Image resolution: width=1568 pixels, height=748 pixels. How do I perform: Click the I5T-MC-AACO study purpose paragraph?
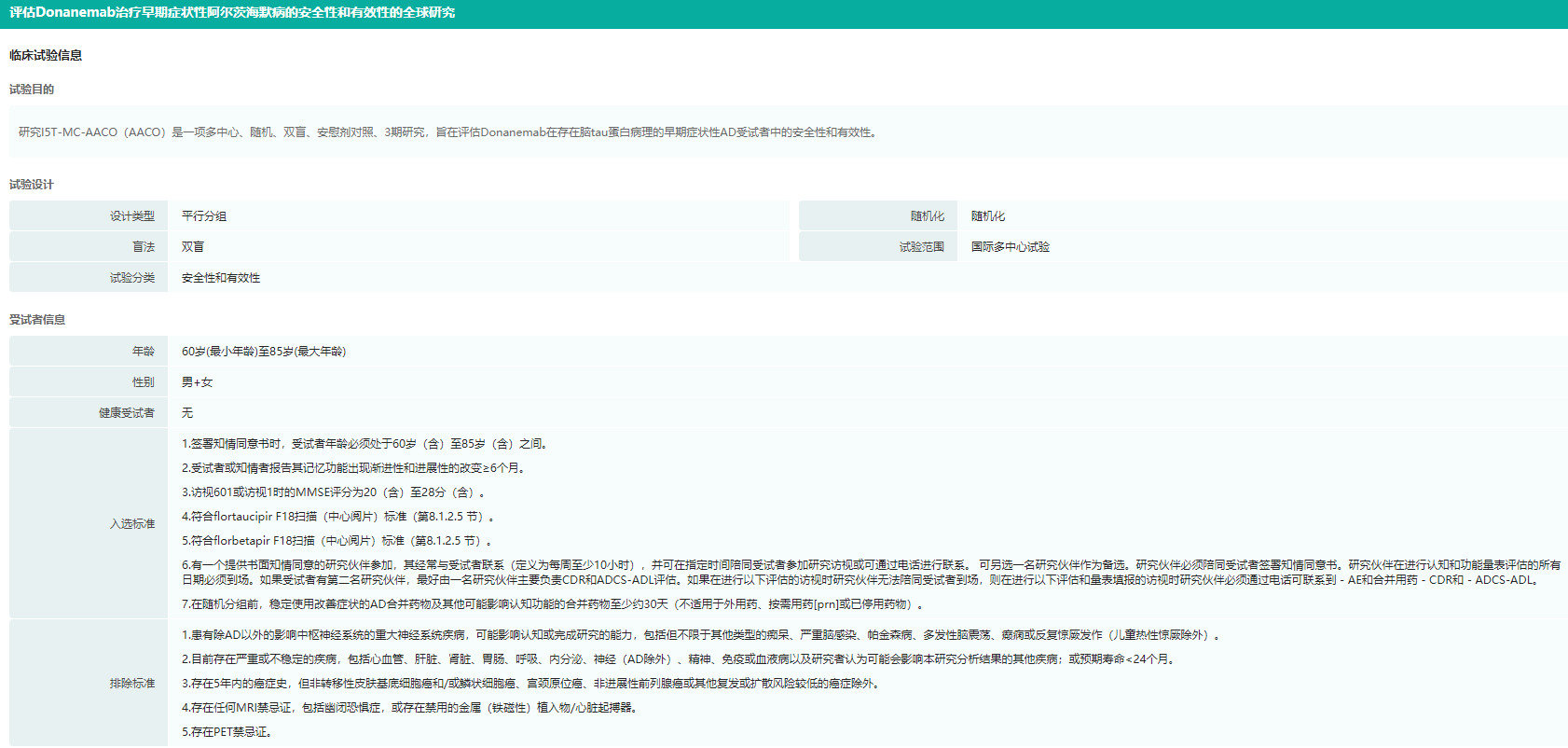[447, 132]
